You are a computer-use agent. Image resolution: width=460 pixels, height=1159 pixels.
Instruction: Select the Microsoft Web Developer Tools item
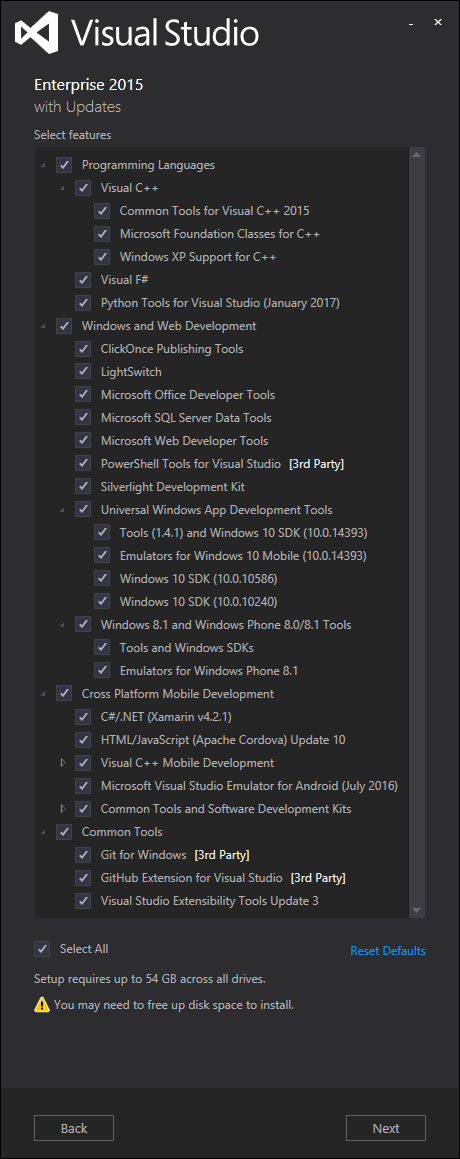point(184,441)
